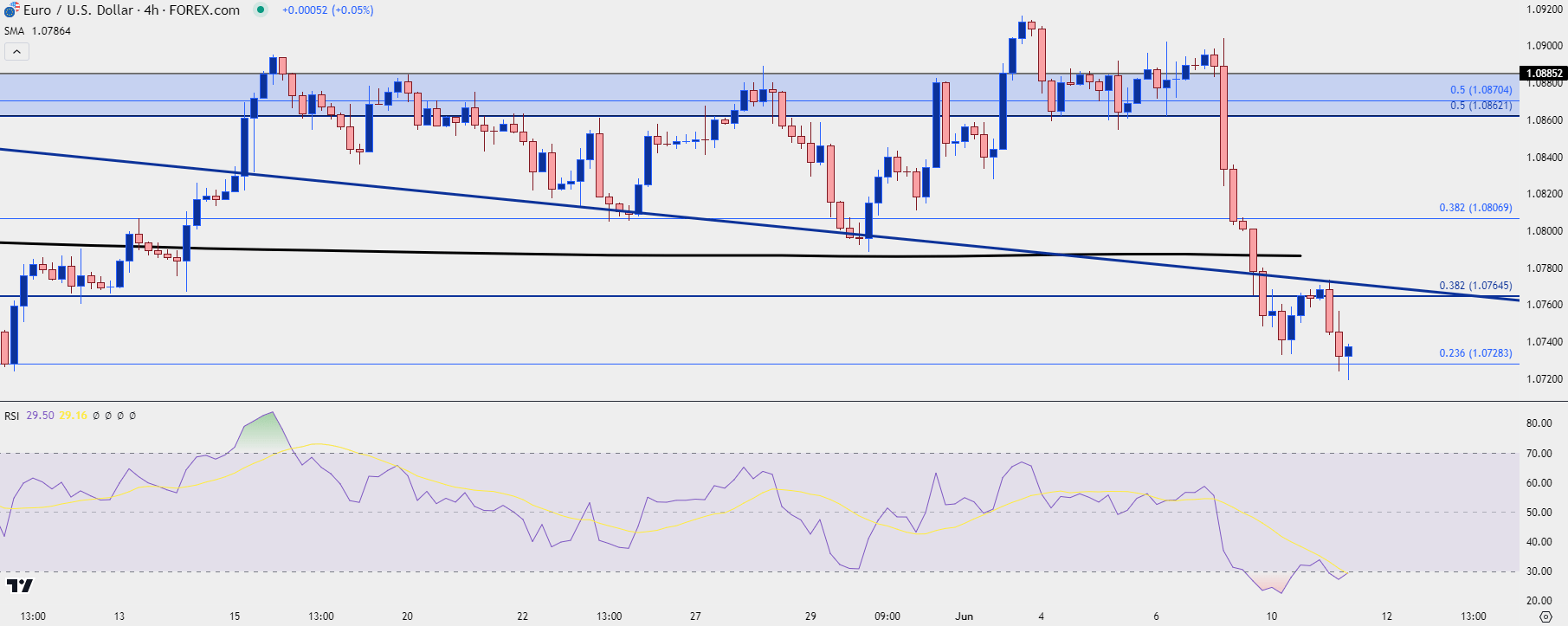Click the 1.08000 price axis label
The image size is (1568, 626).
(1545, 231)
